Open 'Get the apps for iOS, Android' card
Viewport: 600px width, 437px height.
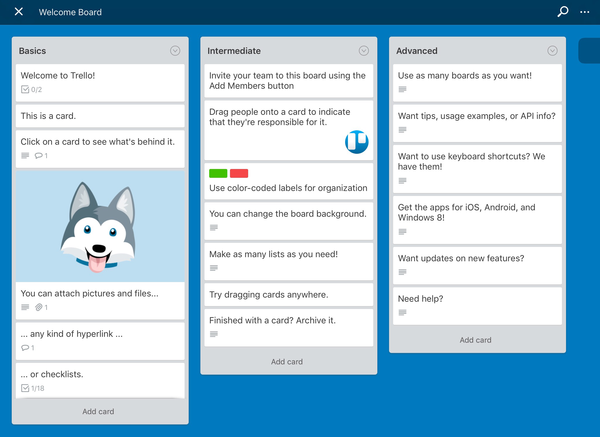(x=478, y=220)
